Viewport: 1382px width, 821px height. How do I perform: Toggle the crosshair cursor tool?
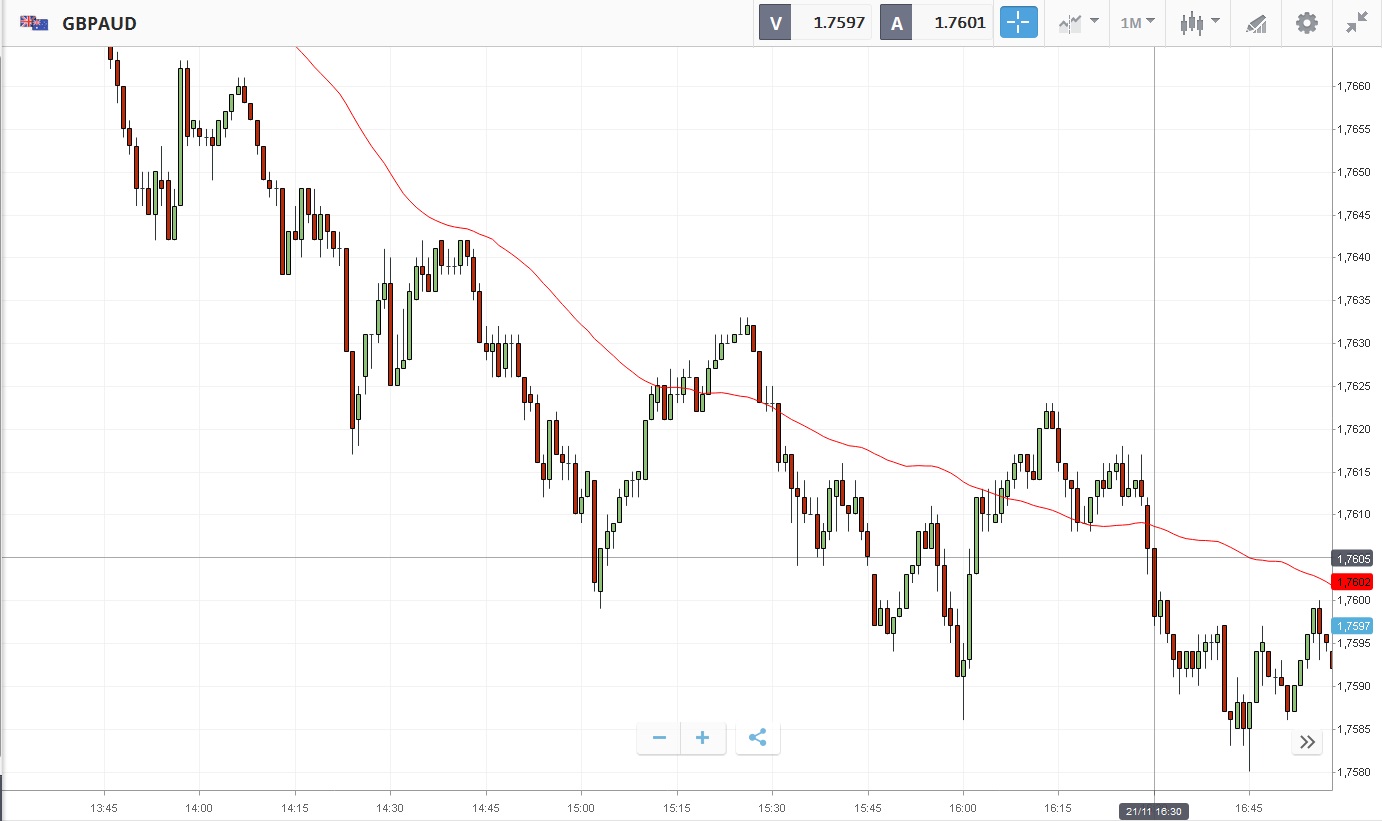coord(1019,22)
